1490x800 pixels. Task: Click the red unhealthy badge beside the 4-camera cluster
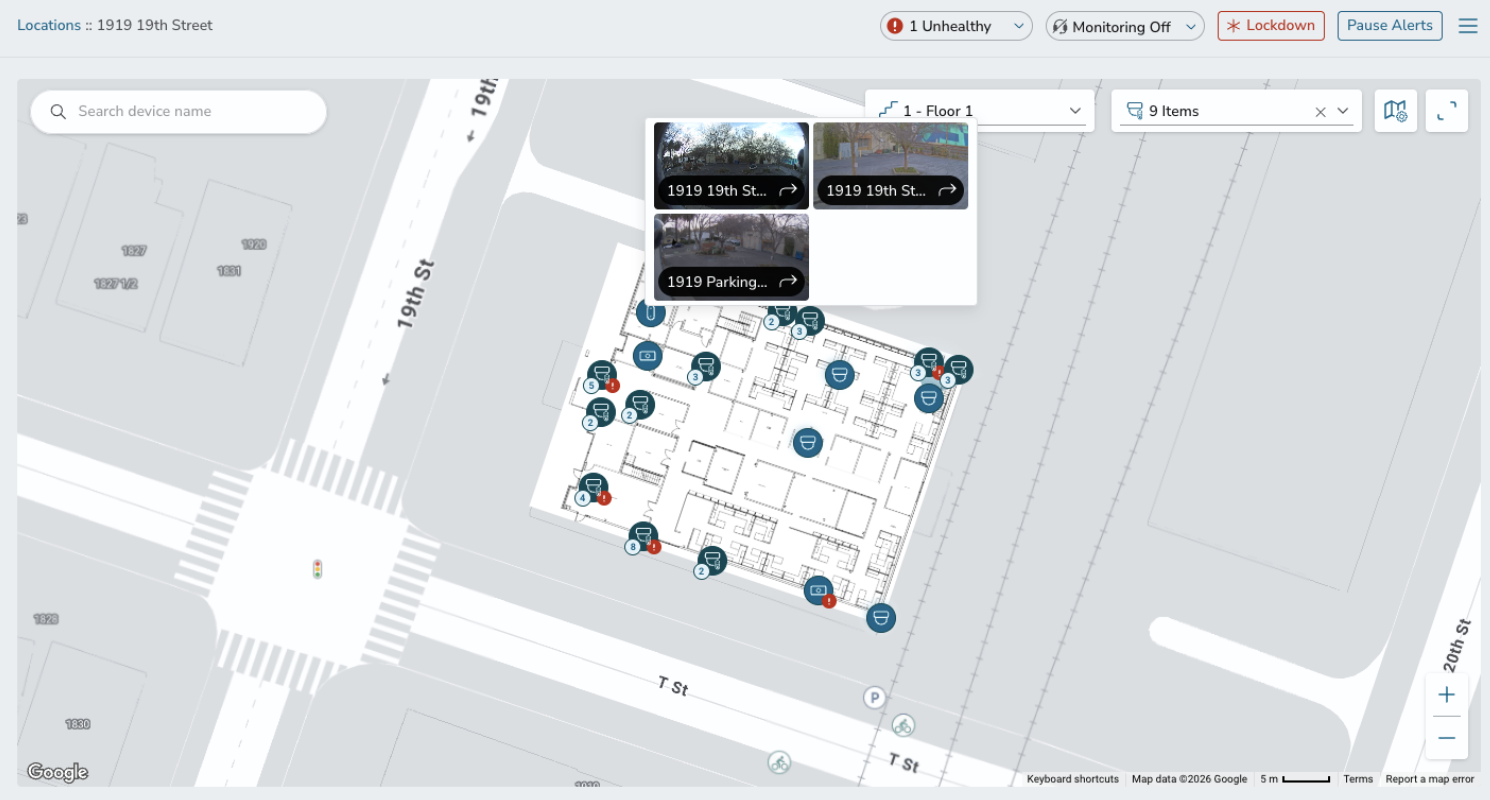coord(604,498)
